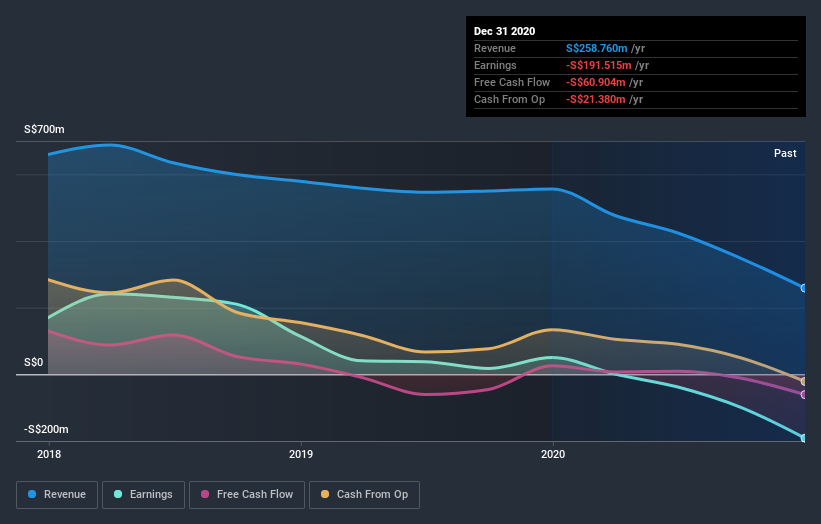The width and height of the screenshot is (821, 524).
Task: Click the Dec 31 2020 tooltip date
Action: point(504,31)
